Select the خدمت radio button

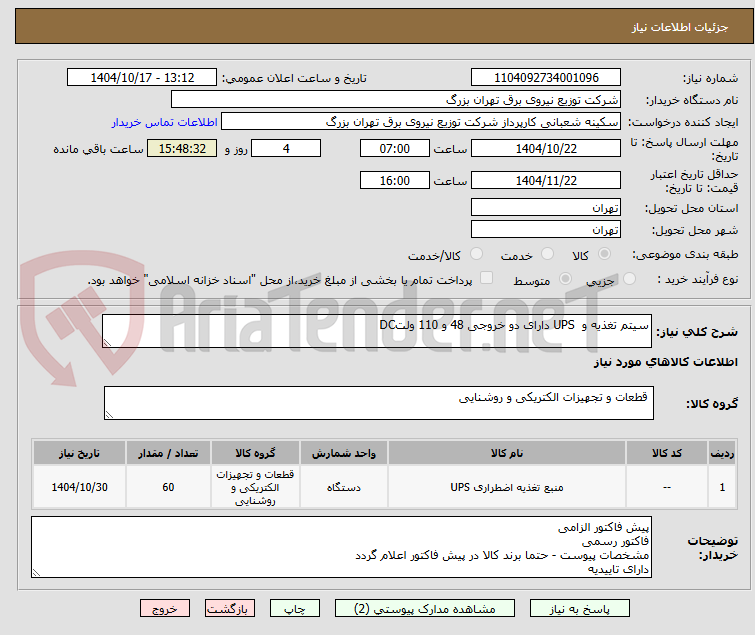547,254
